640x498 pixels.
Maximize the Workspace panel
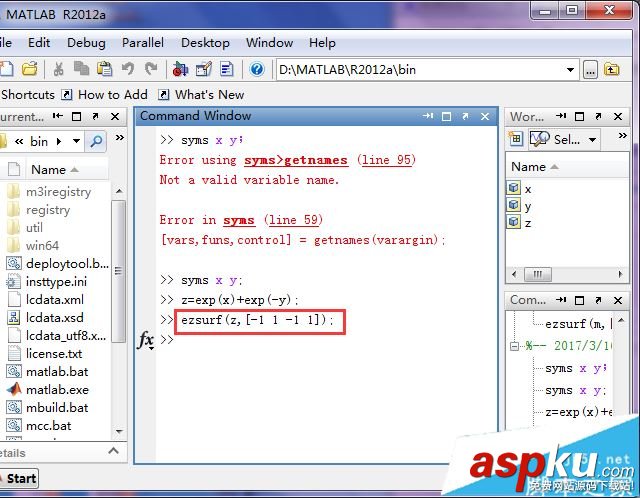click(579, 117)
